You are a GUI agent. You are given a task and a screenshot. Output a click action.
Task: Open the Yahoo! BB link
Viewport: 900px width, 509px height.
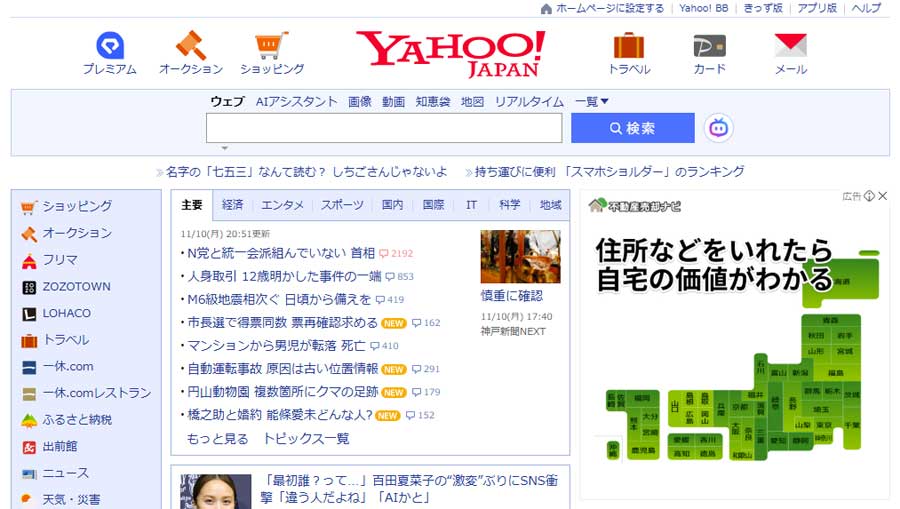(x=704, y=9)
